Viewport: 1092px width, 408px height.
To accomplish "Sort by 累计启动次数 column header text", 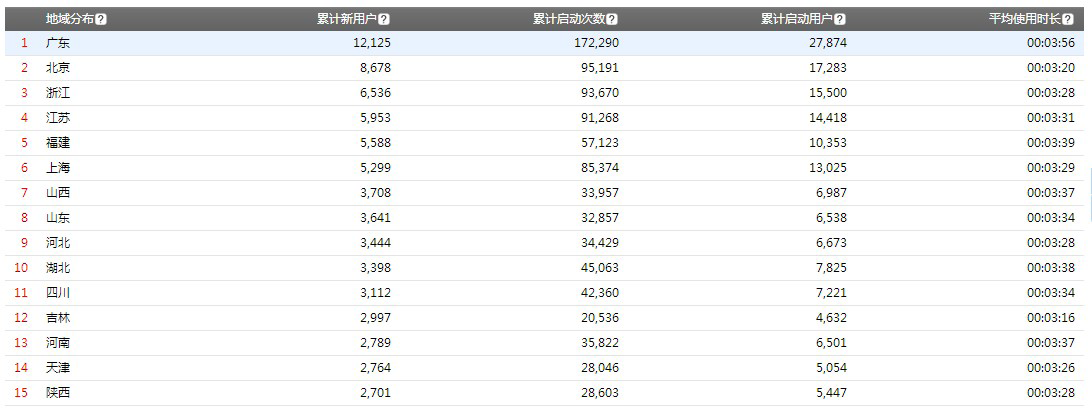I will pos(570,19).
